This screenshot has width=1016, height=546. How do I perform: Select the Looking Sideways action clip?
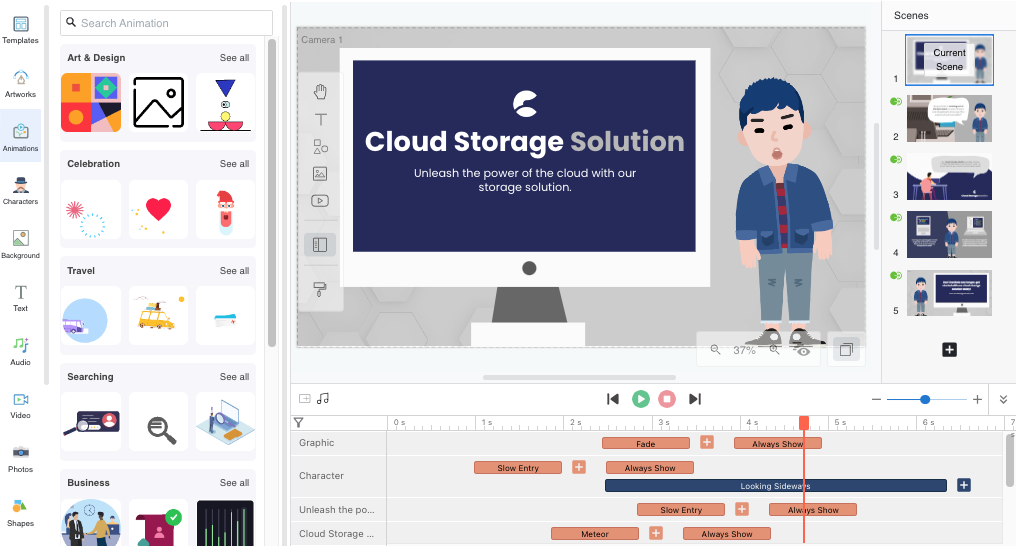pyautogui.click(x=775, y=486)
